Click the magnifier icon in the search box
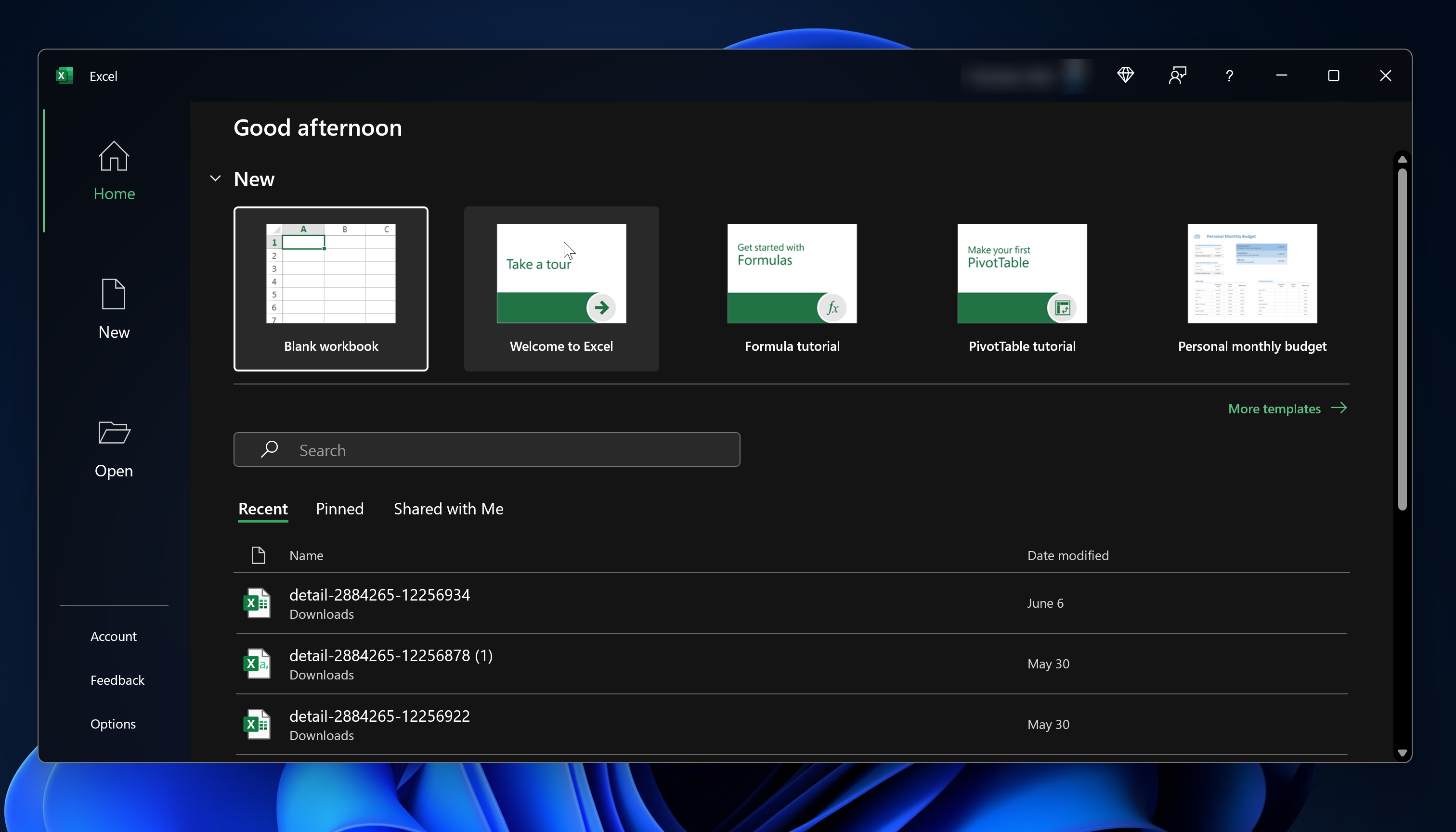1456x832 pixels. [x=269, y=449]
